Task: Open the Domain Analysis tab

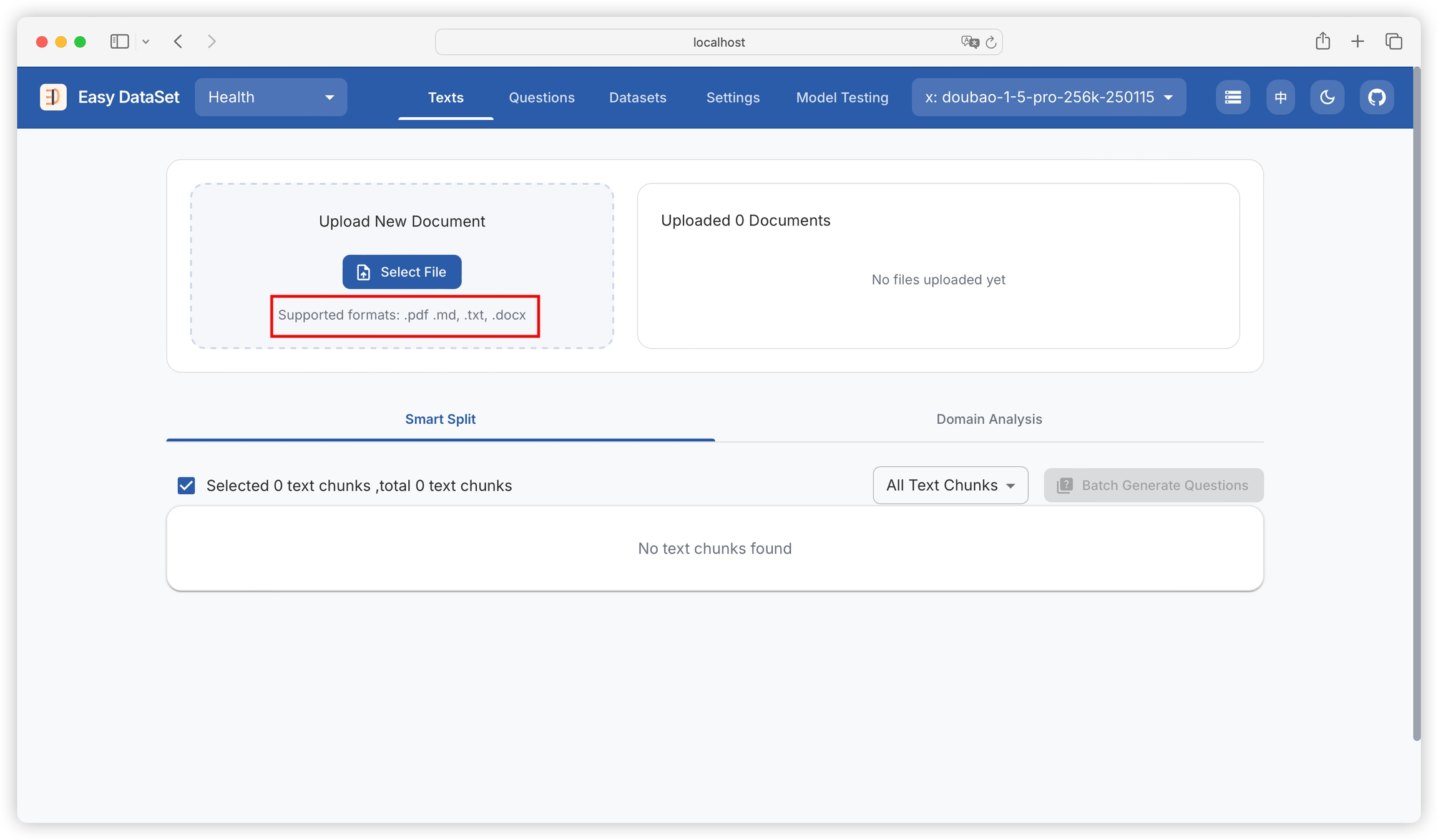Action: point(989,419)
